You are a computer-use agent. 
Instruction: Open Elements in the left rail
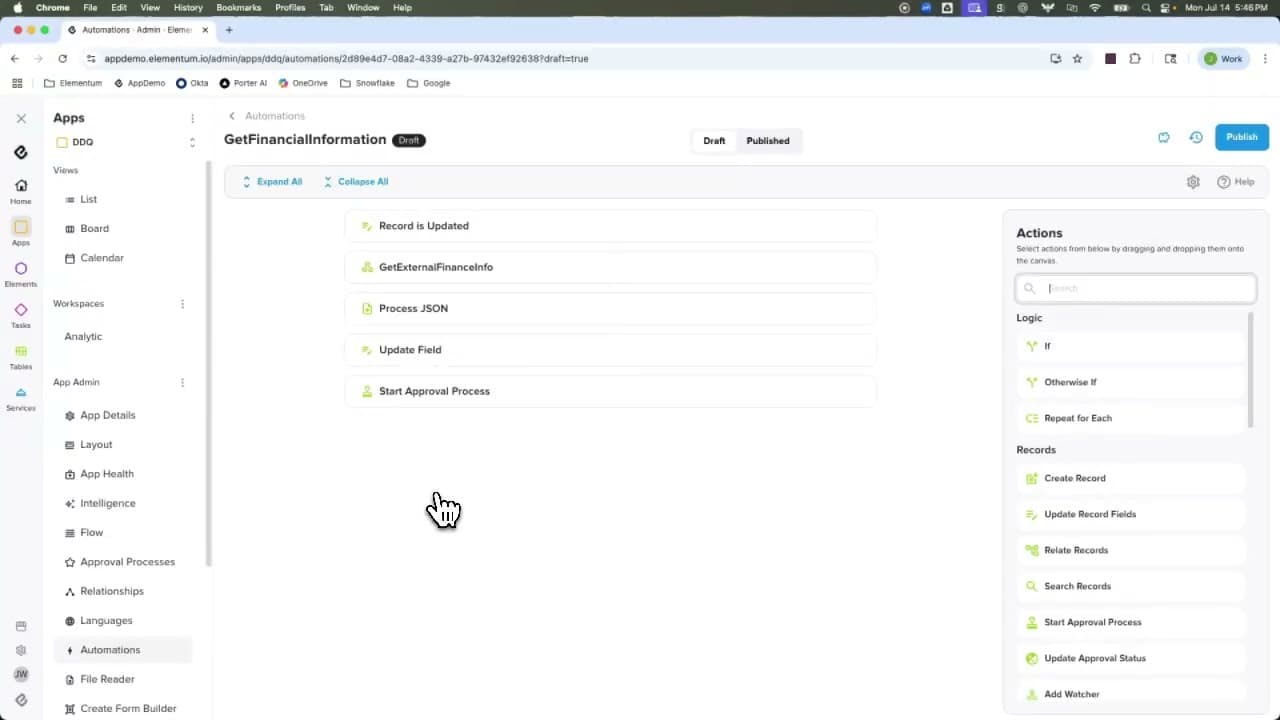coord(21,274)
